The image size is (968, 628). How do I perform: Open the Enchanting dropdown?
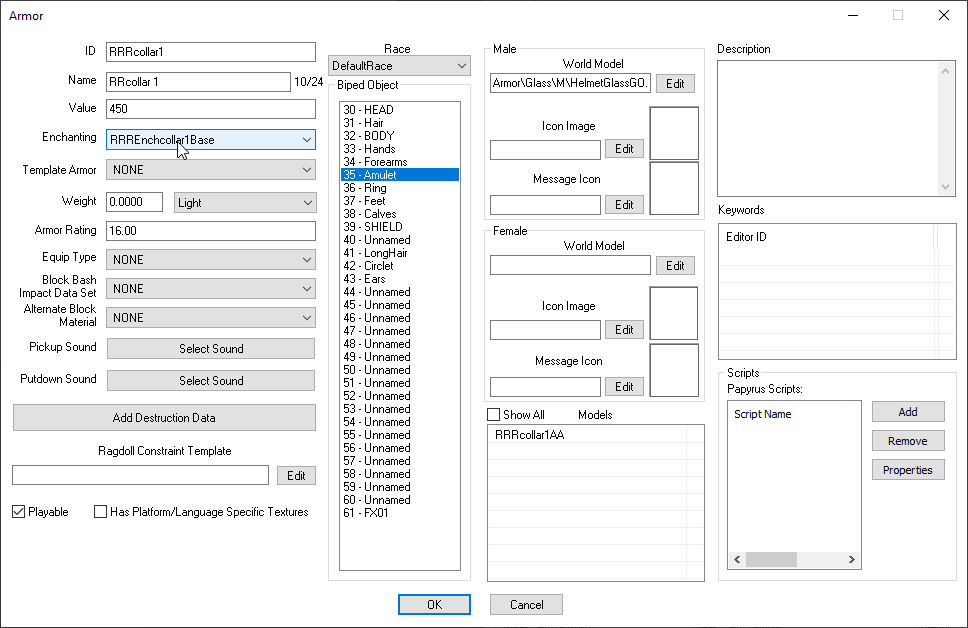[x=211, y=140]
